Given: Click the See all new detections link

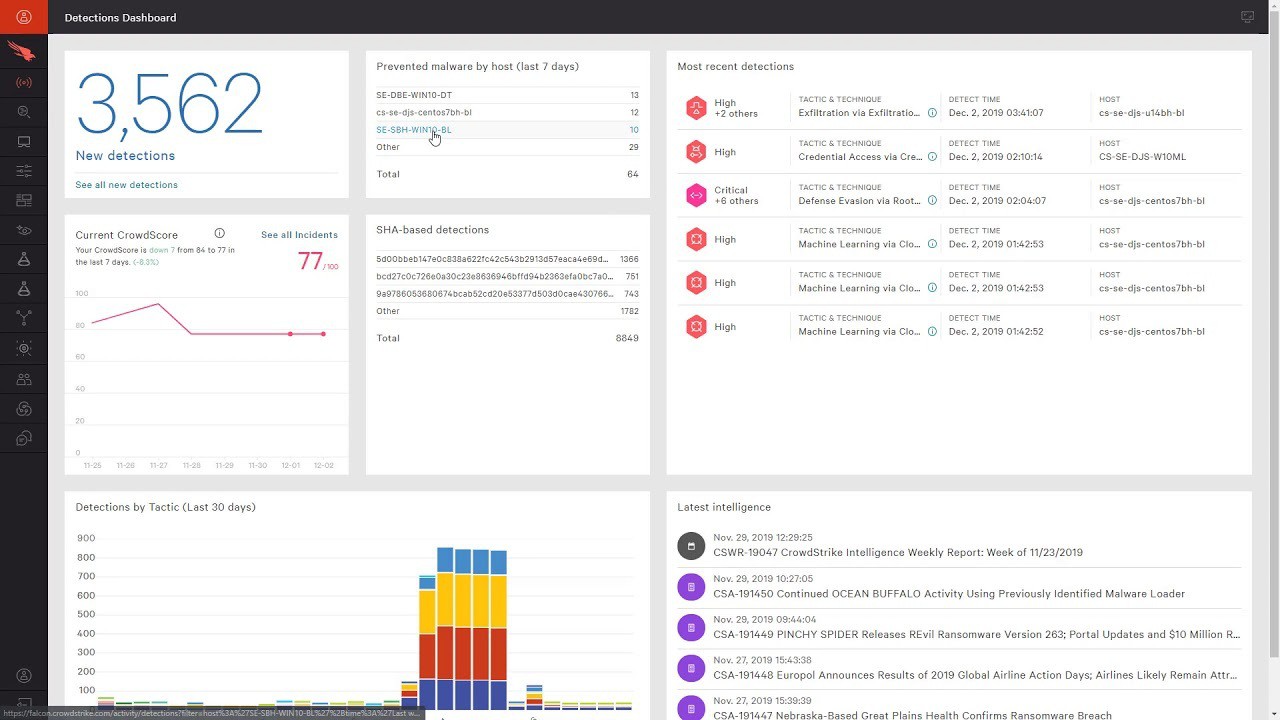Looking at the screenshot, I should (x=127, y=185).
